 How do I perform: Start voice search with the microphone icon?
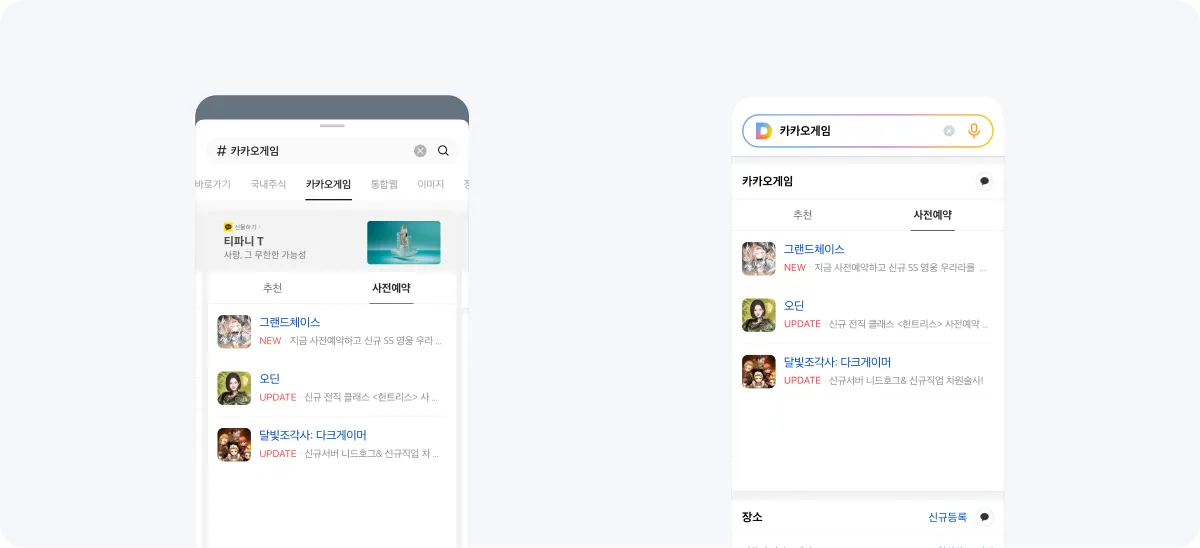[974, 131]
